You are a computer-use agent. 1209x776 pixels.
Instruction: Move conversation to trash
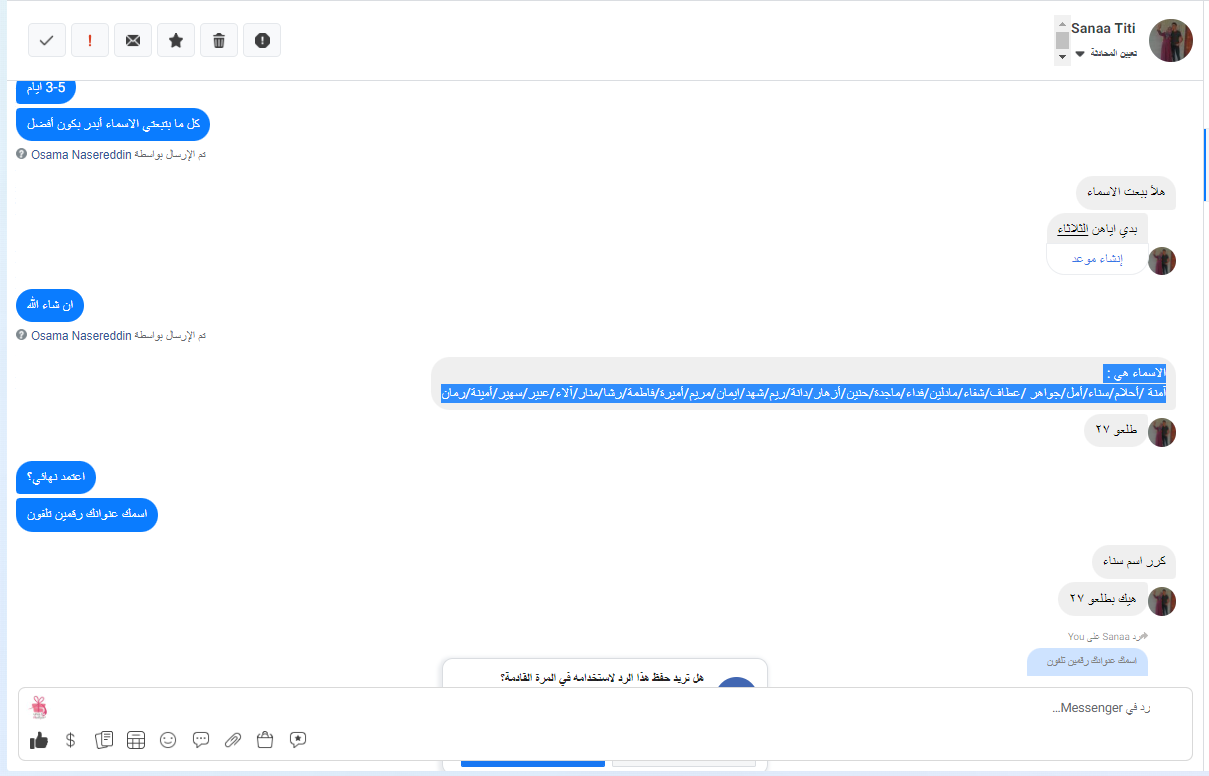point(219,40)
